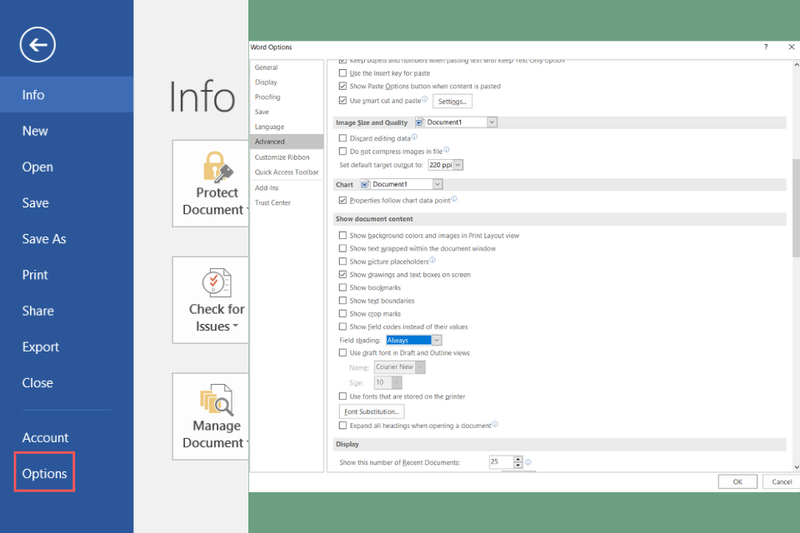Open Account in the backstage menu
Viewport: 800px width, 533px height.
point(45,438)
